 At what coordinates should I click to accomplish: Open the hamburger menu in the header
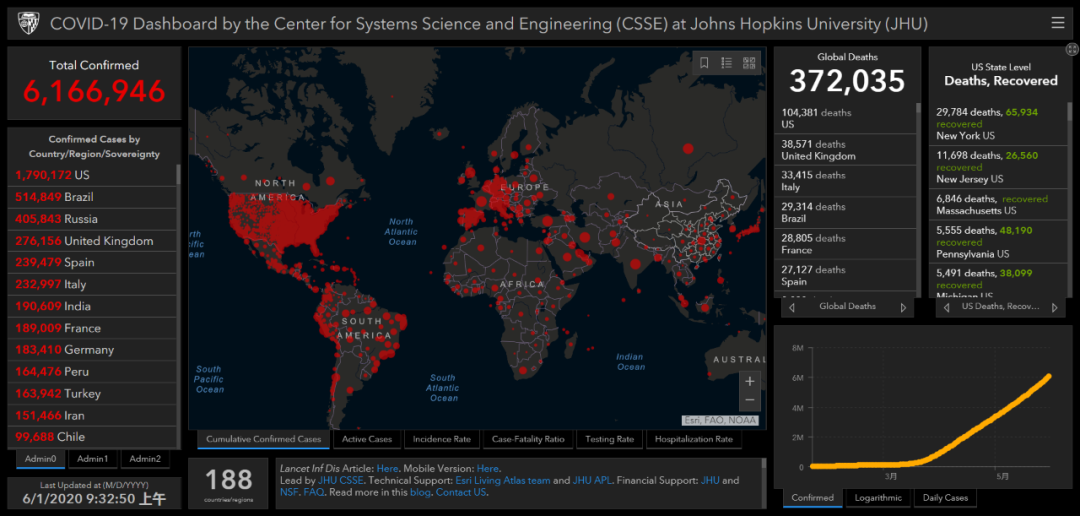click(1058, 23)
